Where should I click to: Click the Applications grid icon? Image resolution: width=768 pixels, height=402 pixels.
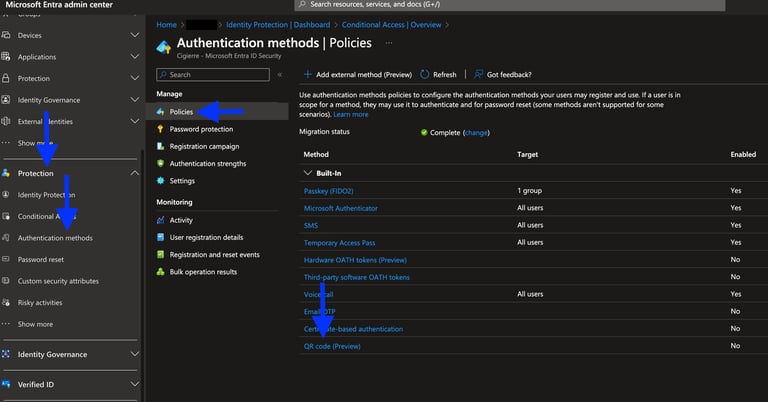6,57
